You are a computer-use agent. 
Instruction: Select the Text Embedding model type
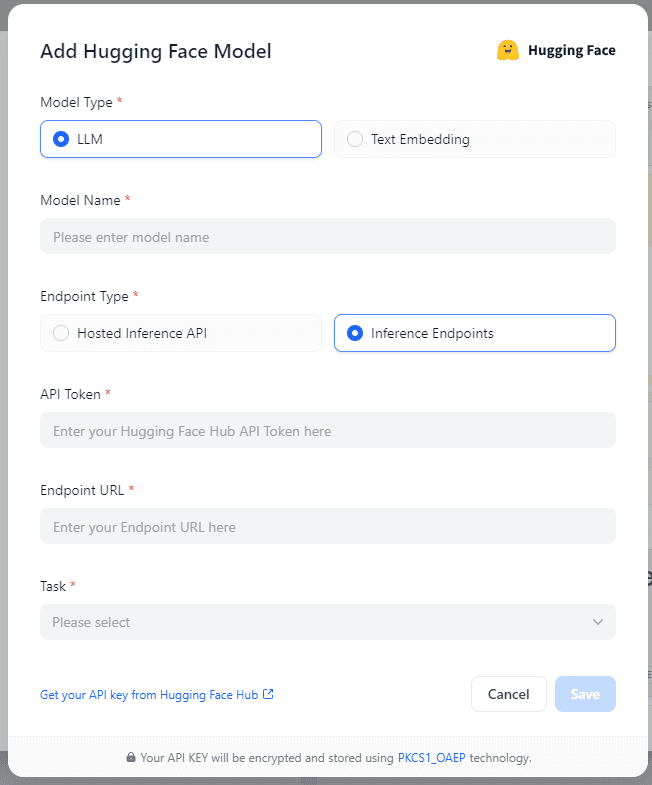pyautogui.click(x=355, y=139)
